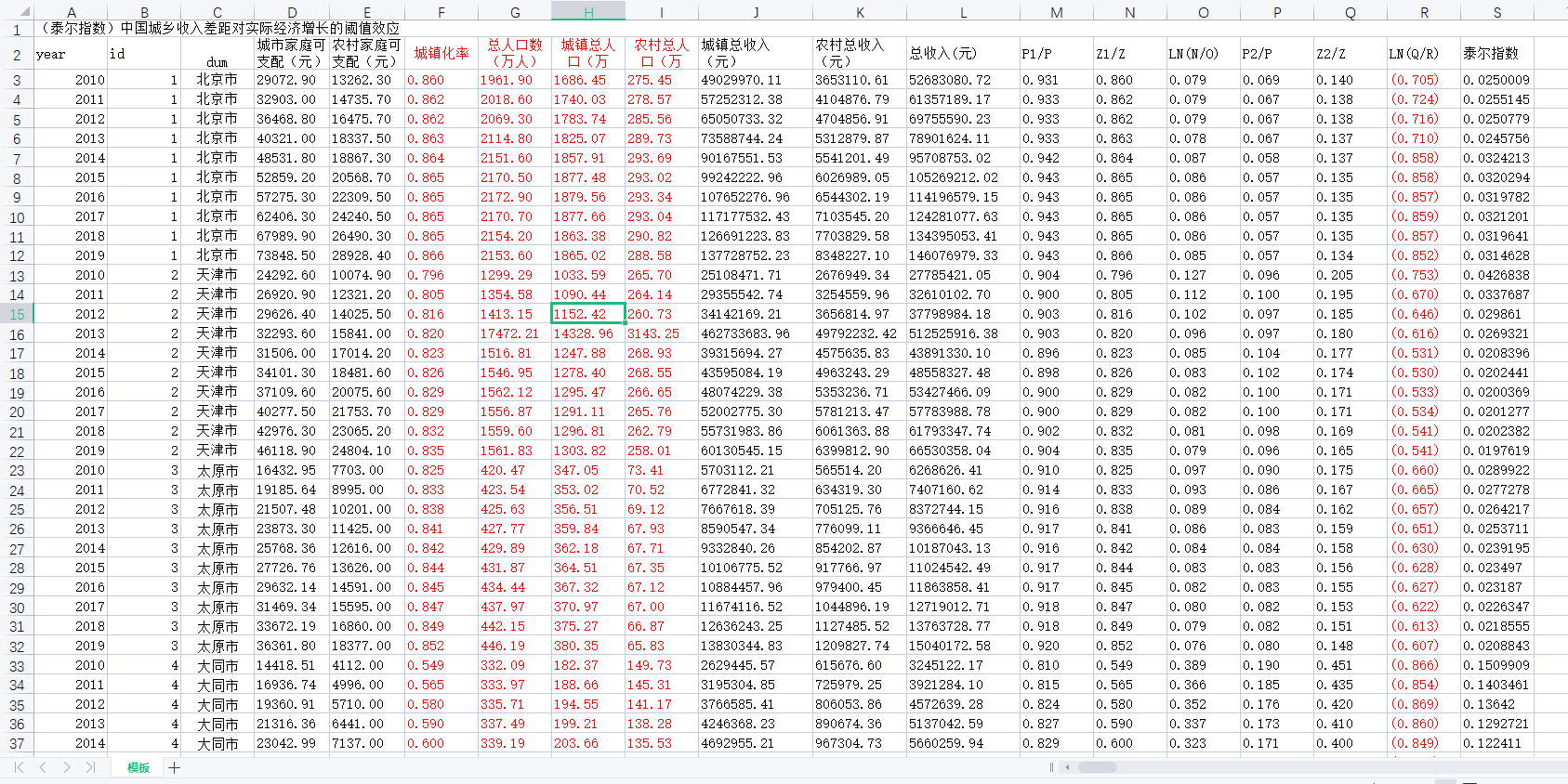Select row 1 header
This screenshot has height=784, width=1568.
pos(17,30)
